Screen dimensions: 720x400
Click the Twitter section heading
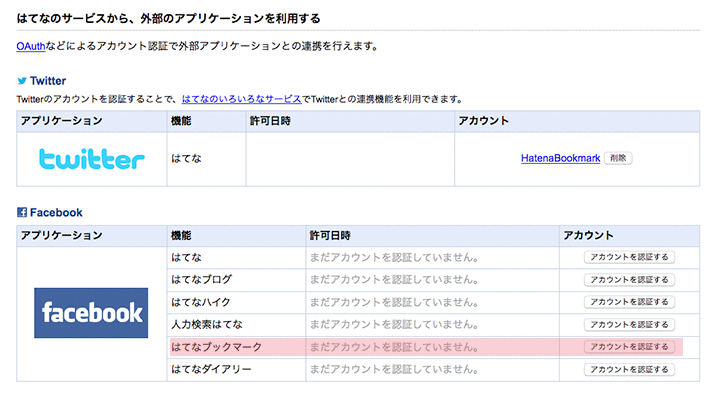[48, 81]
